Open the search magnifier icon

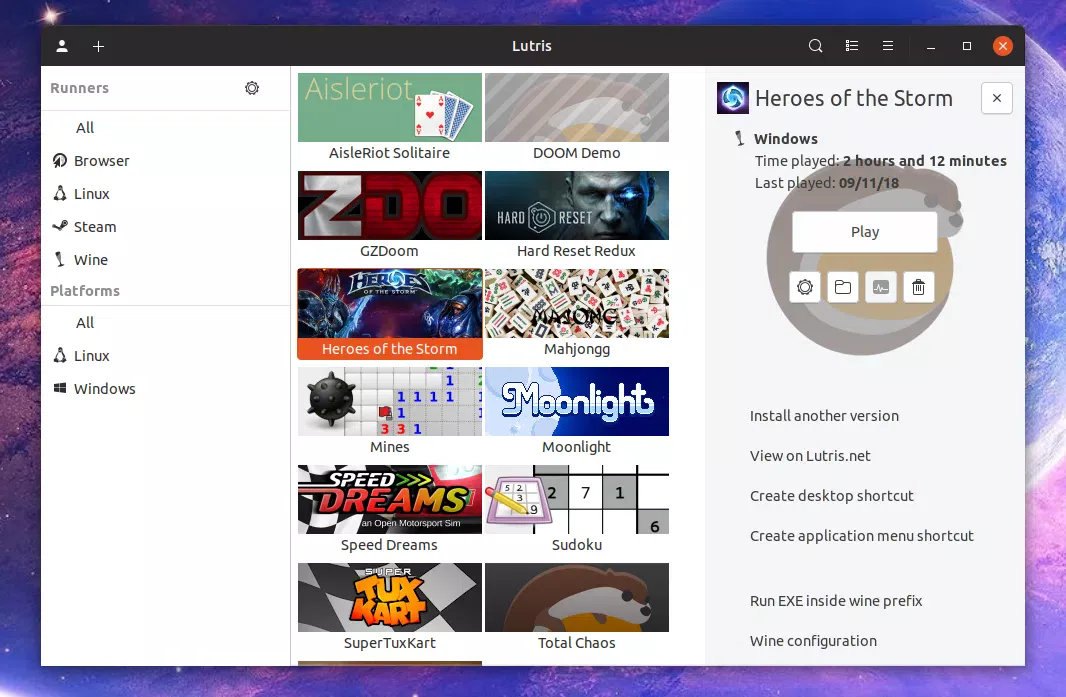tap(815, 46)
